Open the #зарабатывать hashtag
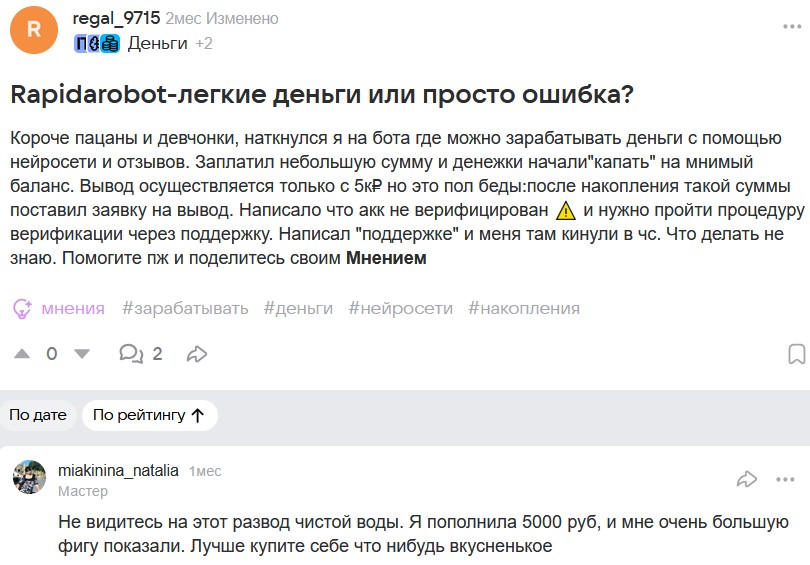 185,308
